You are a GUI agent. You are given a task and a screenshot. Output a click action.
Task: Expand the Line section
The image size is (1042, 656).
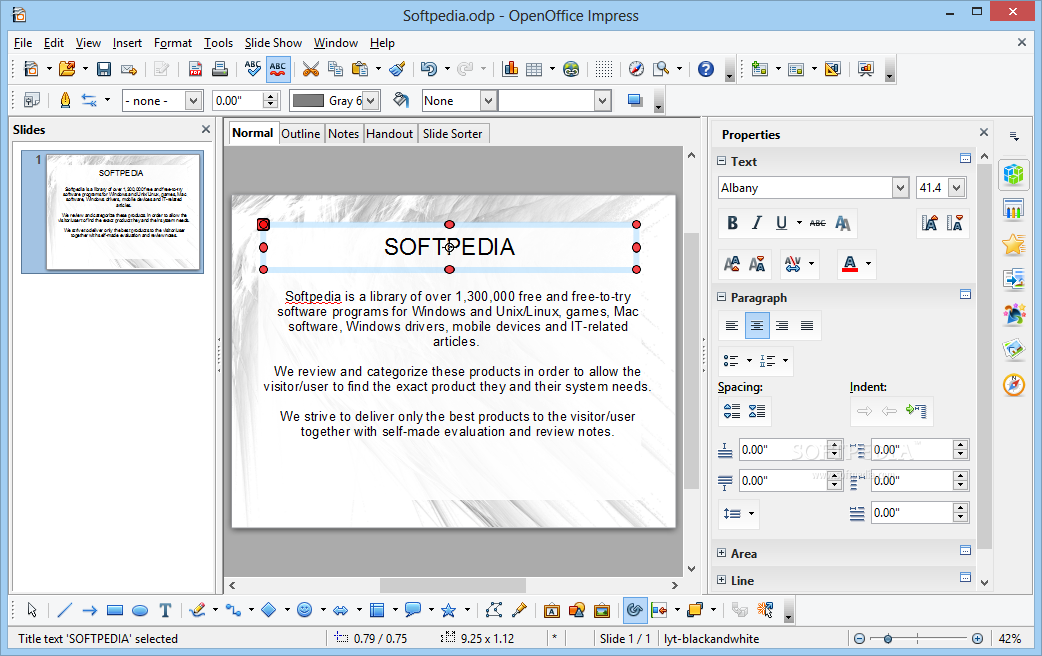coord(722,580)
